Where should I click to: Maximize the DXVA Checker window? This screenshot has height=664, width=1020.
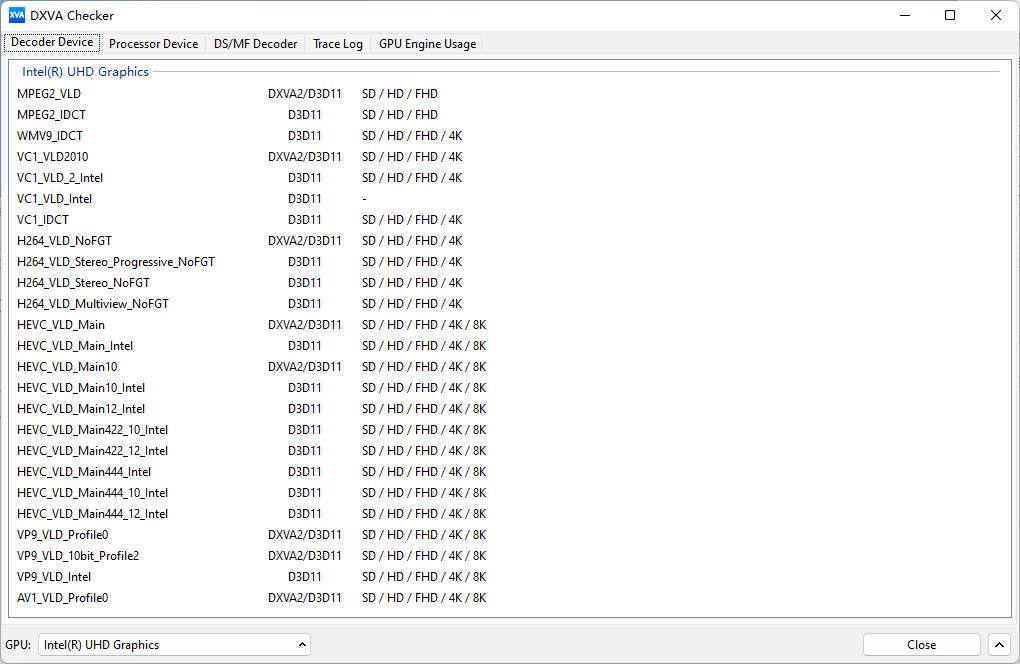[950, 15]
